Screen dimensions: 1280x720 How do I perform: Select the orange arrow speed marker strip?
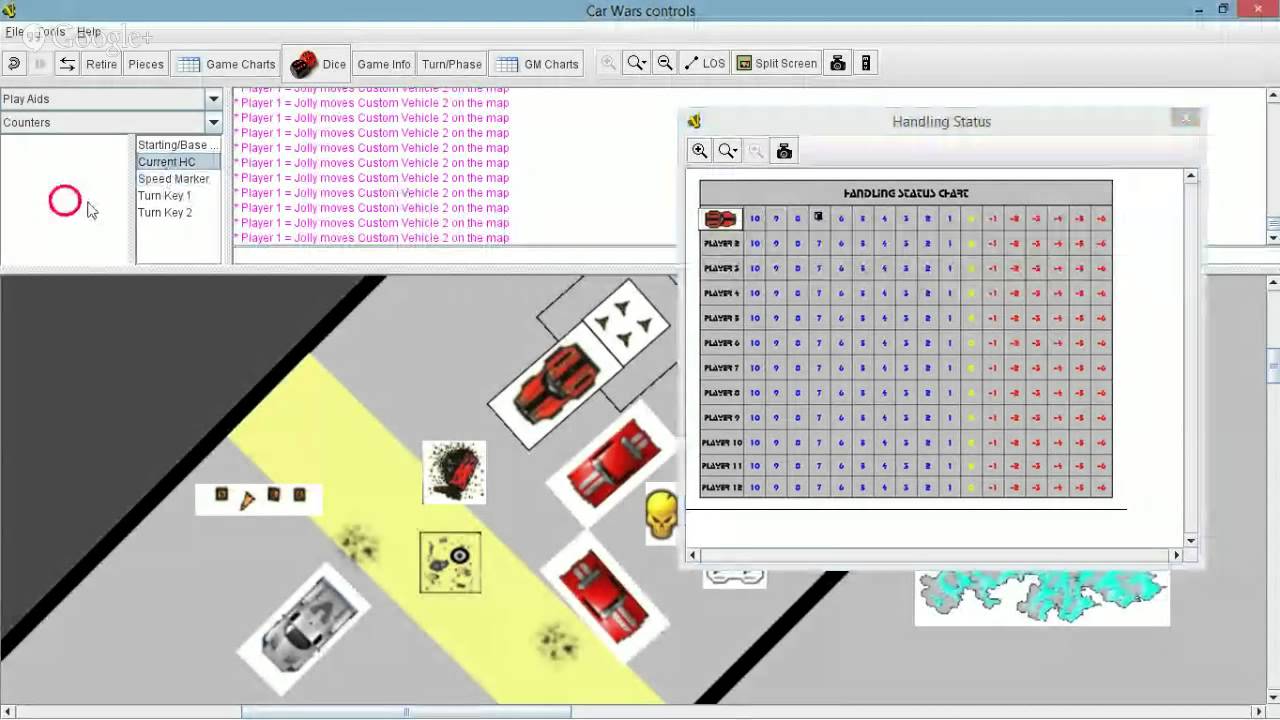click(259, 497)
